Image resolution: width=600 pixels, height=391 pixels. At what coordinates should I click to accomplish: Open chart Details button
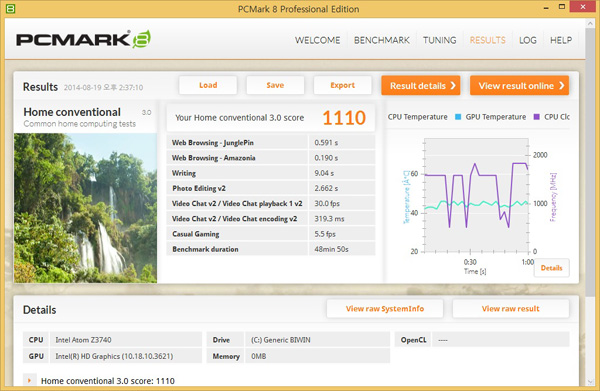[x=551, y=268]
